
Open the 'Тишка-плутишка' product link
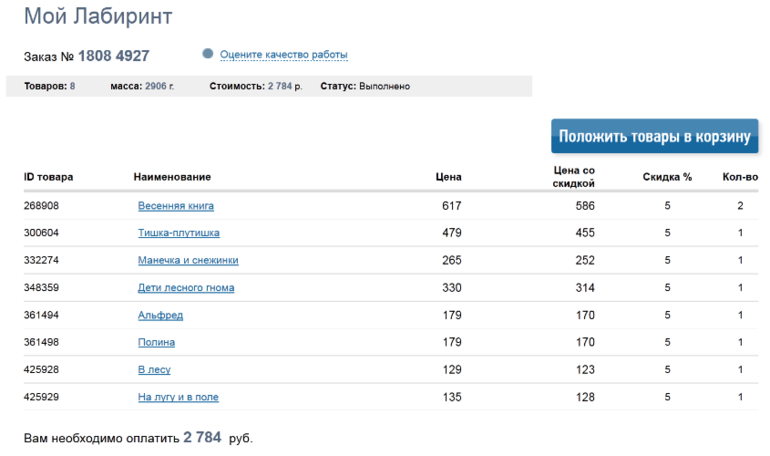(179, 233)
